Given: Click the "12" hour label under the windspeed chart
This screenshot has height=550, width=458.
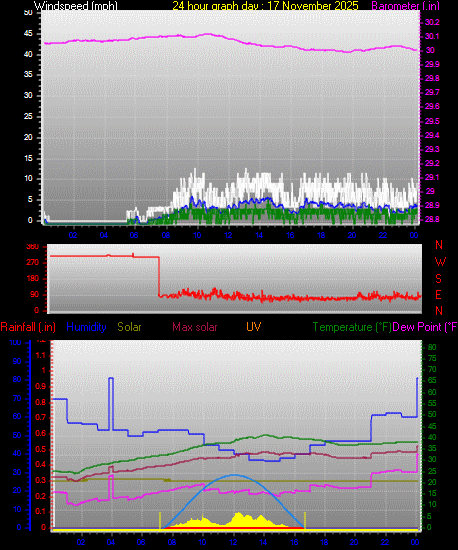Looking at the screenshot, I should pos(228,235).
